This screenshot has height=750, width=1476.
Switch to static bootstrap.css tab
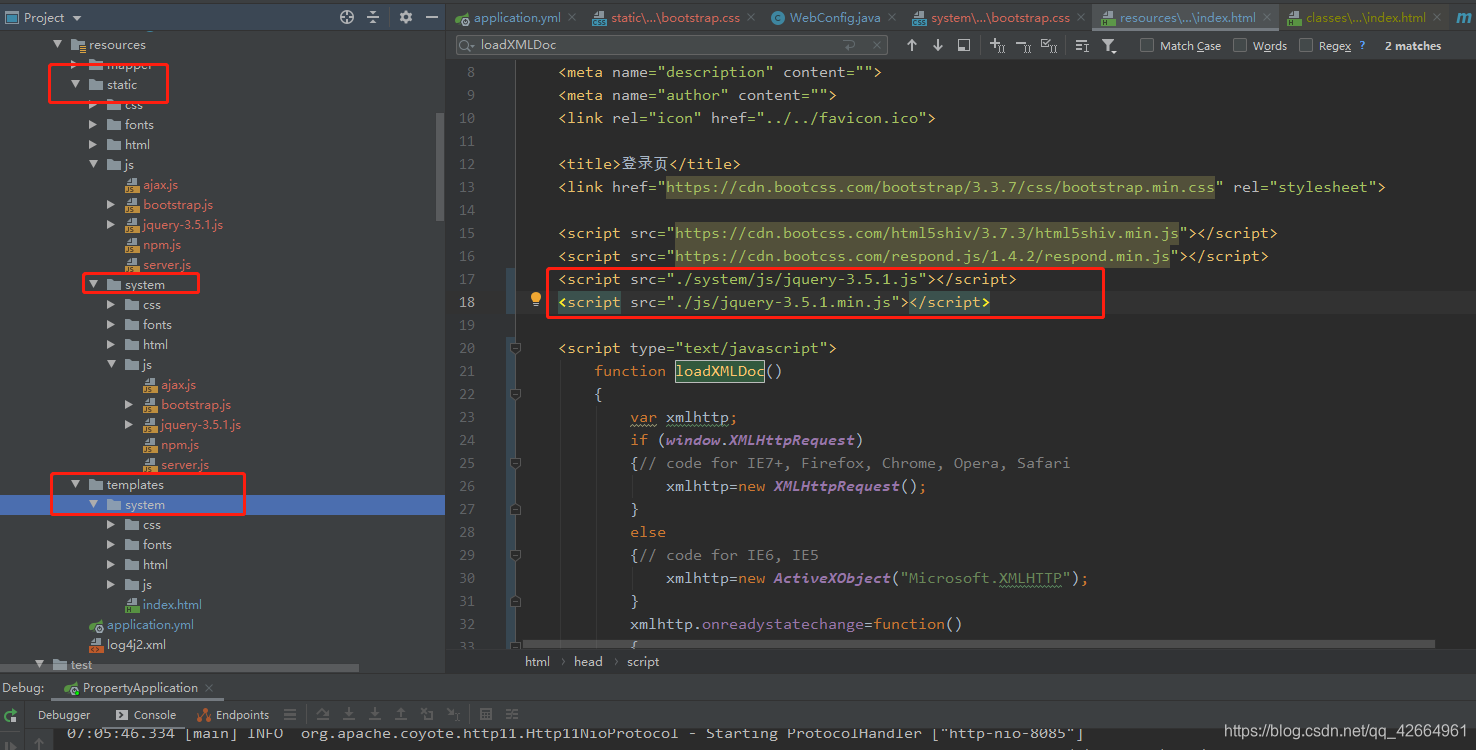click(x=675, y=18)
